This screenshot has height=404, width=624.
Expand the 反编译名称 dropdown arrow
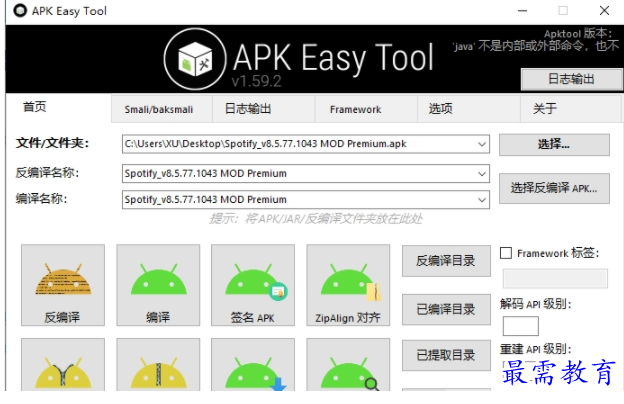(482, 174)
